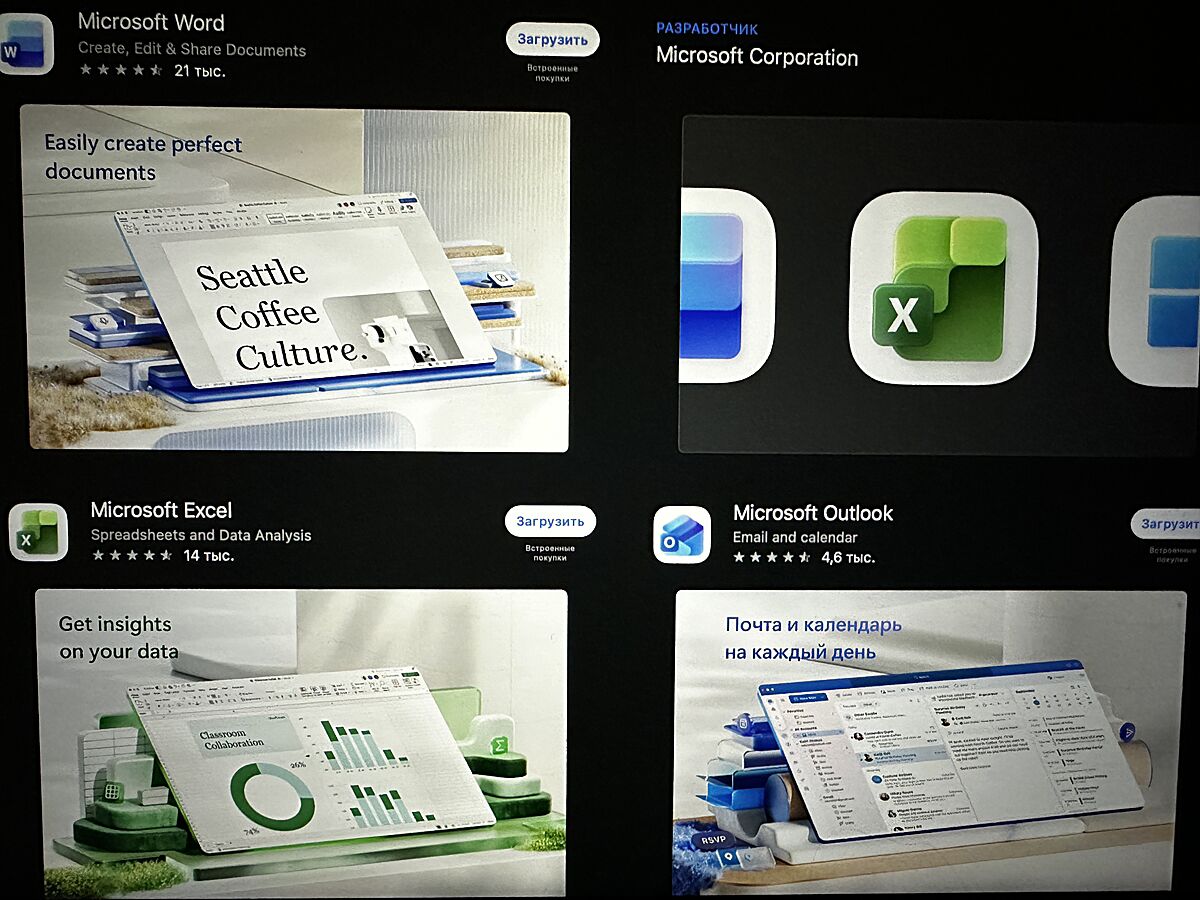Click the Word star rating with 21 тыс.
Viewport: 1200px width, 900px height.
click(x=152, y=70)
